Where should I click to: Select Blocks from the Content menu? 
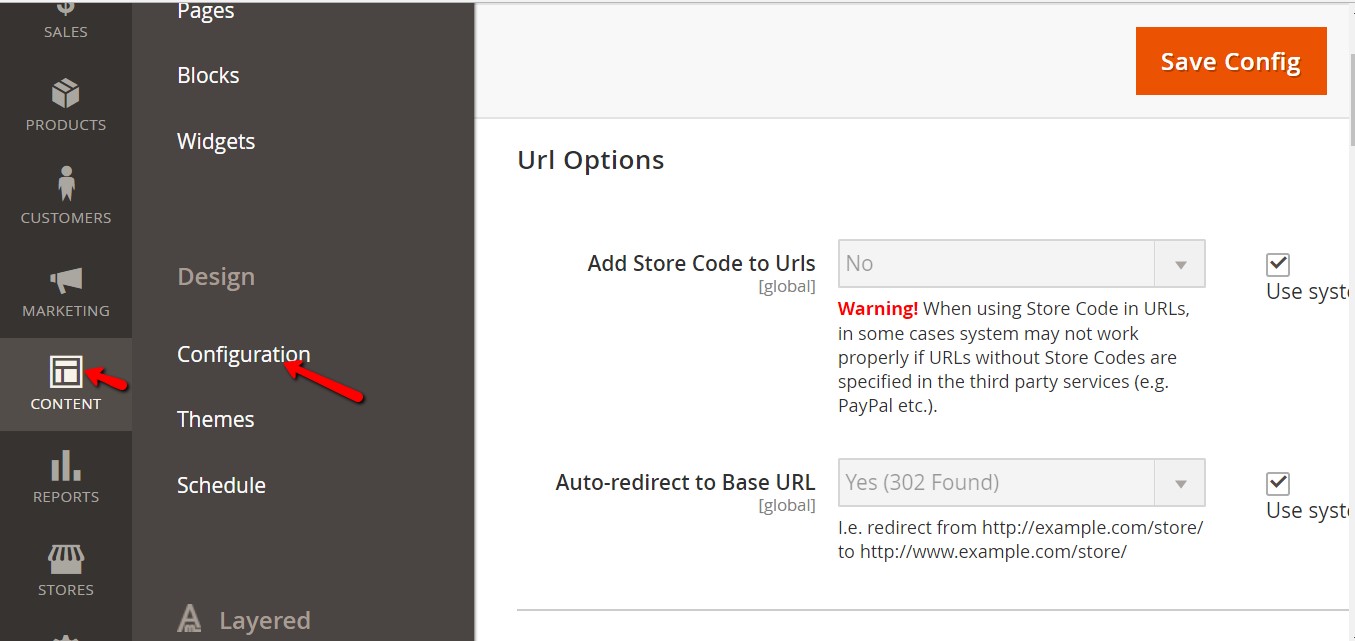pyautogui.click(x=208, y=76)
